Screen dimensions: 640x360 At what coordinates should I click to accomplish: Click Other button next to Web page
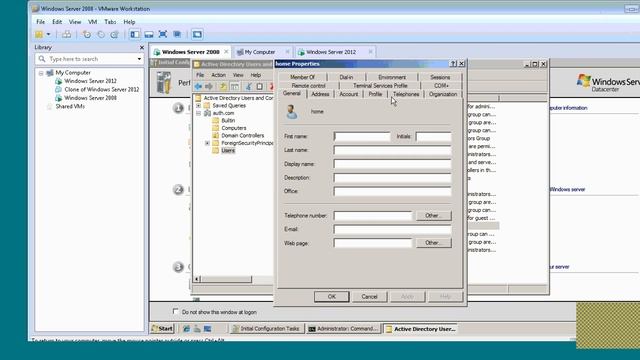tap(433, 243)
